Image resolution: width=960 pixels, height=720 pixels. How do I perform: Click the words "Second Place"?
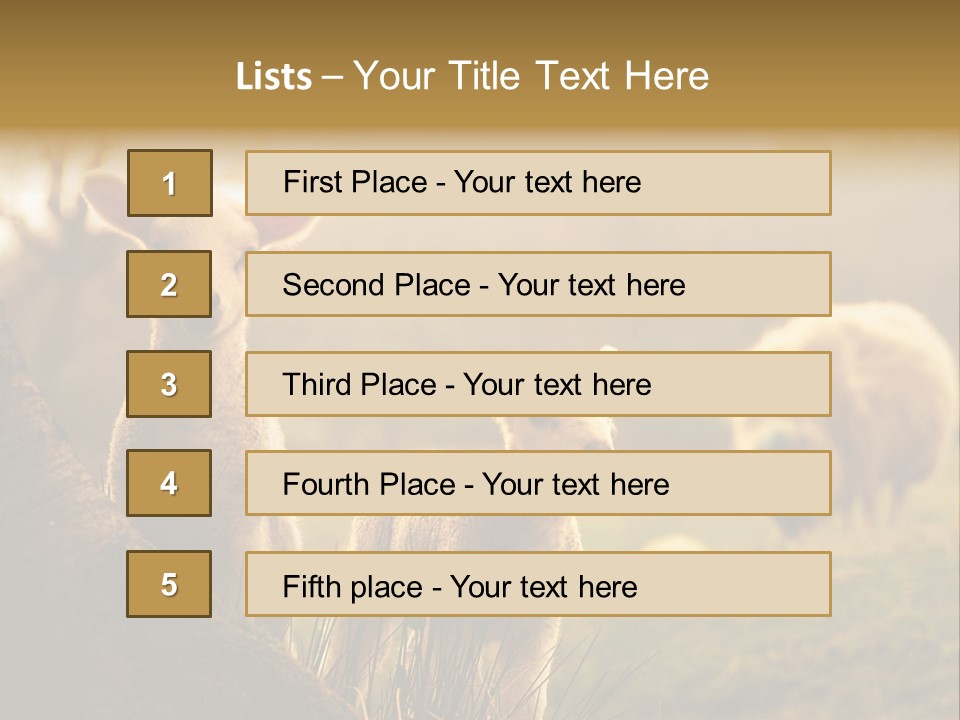pos(375,285)
